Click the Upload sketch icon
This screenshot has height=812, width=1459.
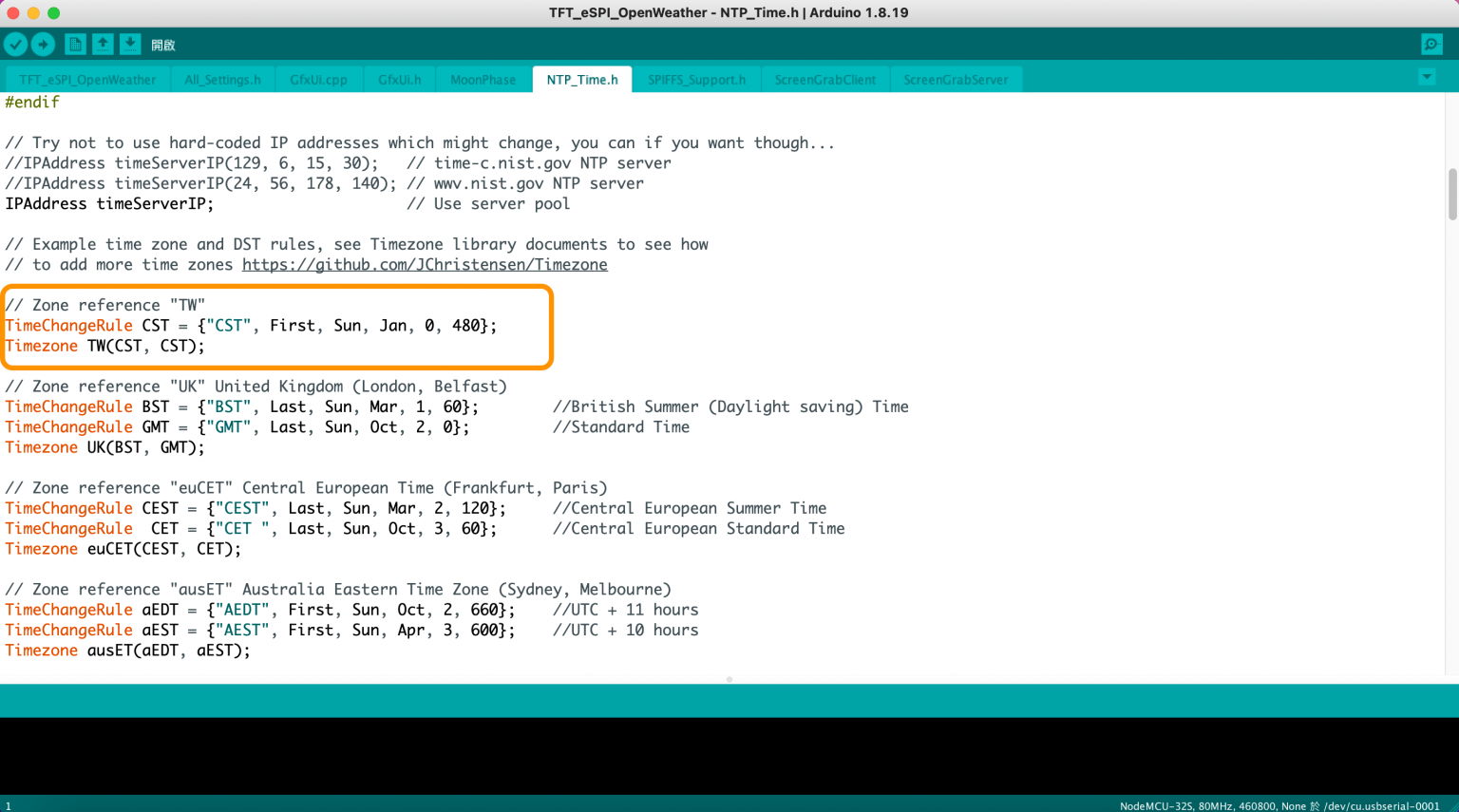pyautogui.click(x=43, y=44)
